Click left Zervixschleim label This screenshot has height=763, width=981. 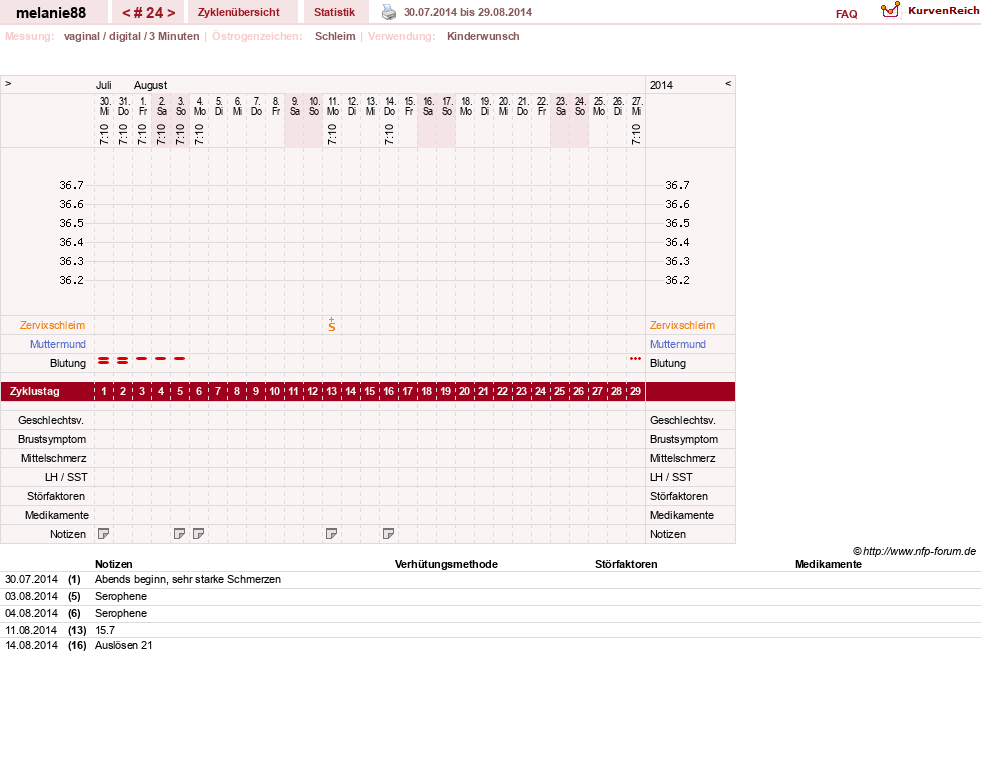(x=53, y=325)
